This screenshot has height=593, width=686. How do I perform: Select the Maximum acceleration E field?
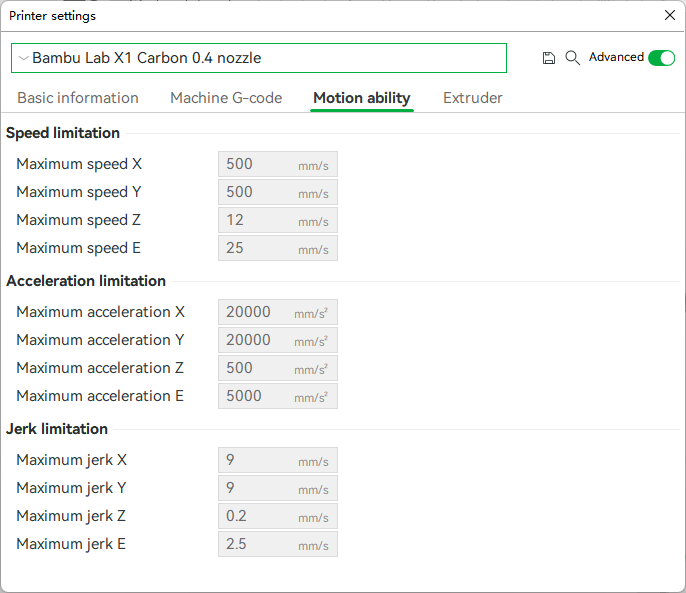point(278,396)
